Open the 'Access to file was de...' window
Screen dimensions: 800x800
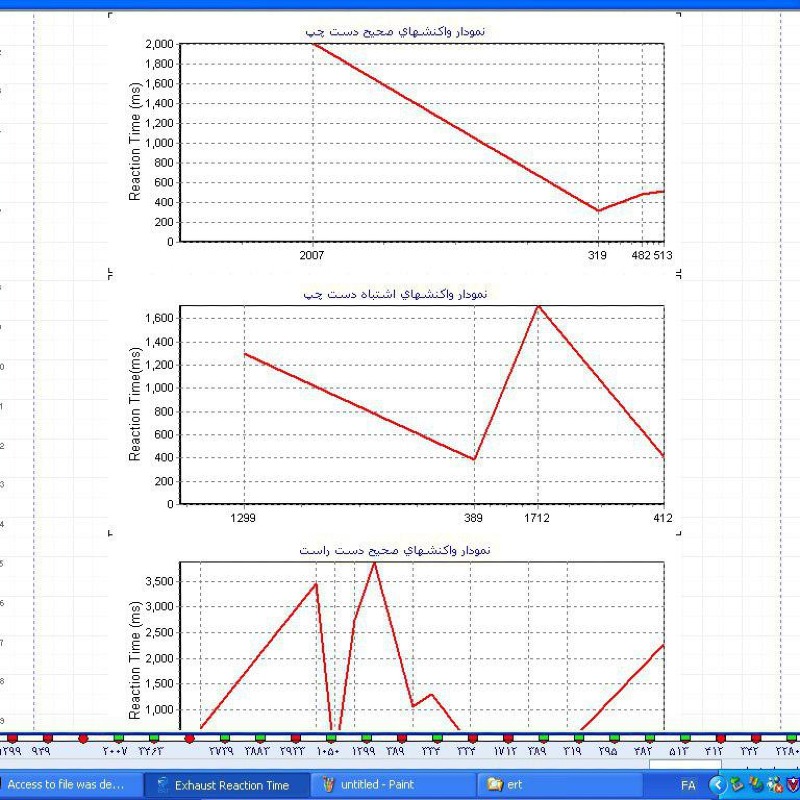point(66,785)
